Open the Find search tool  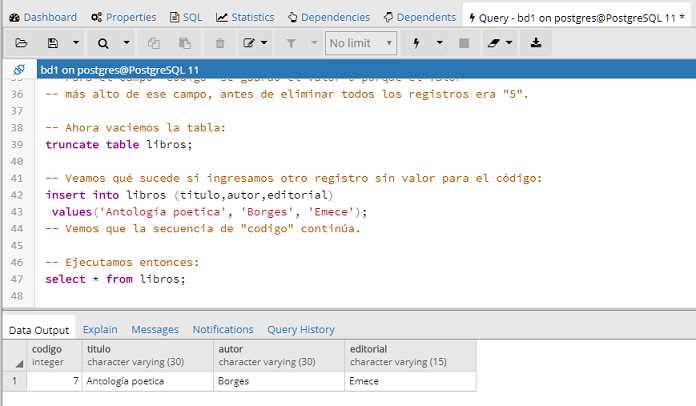103,43
